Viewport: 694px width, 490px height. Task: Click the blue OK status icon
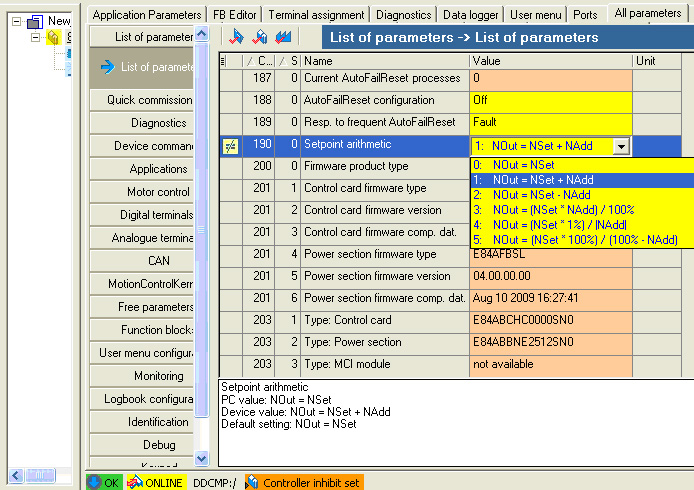tap(94, 483)
